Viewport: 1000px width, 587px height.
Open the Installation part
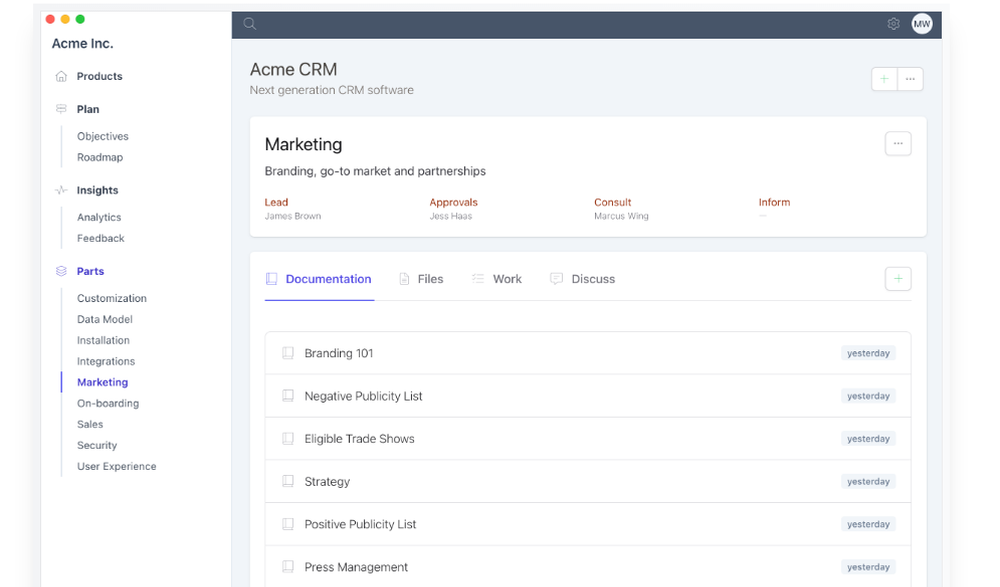(103, 340)
